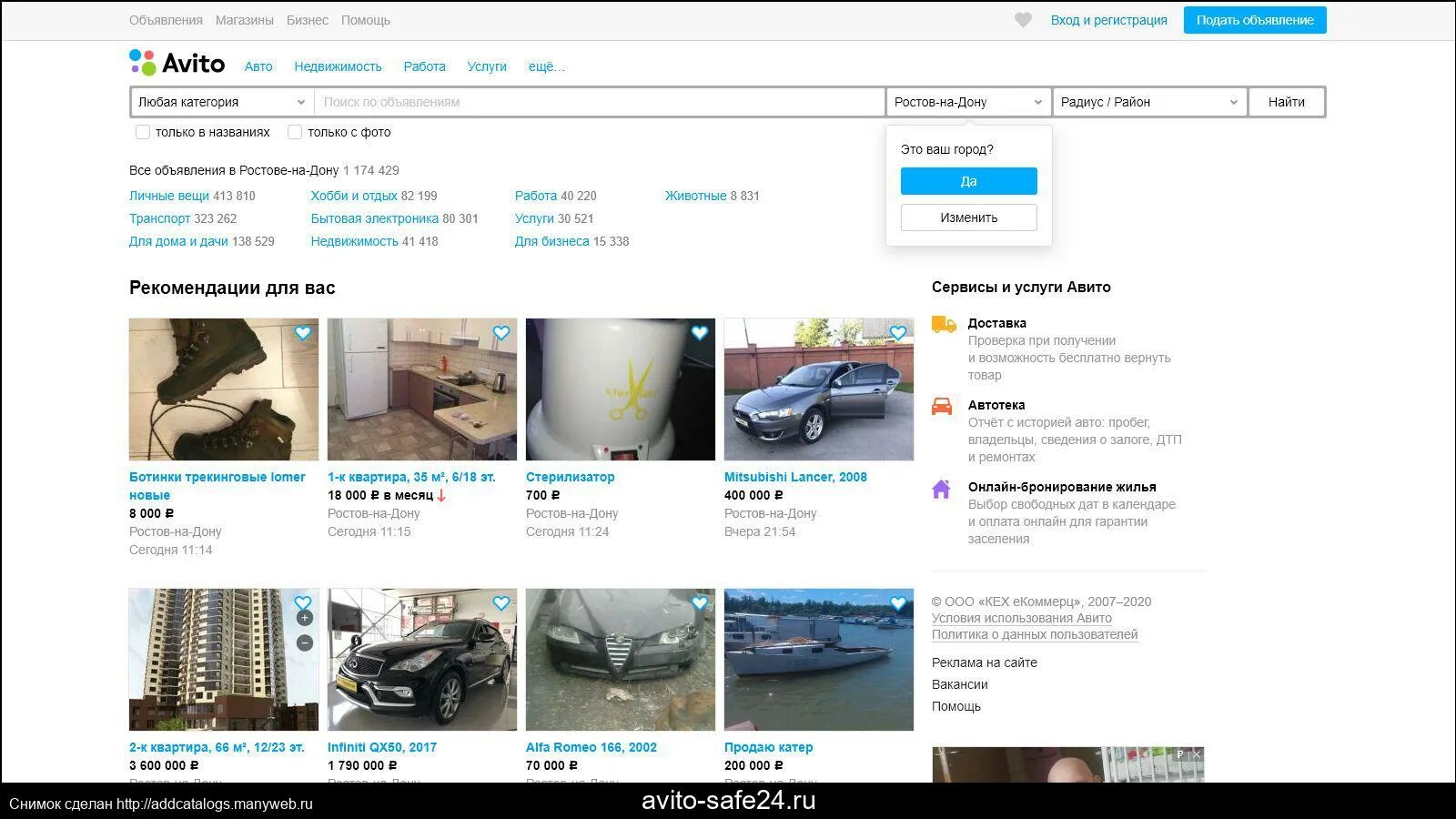The image size is (1456, 819).
Task: Expand the 'ещё…' categories menu
Action: 546,66
